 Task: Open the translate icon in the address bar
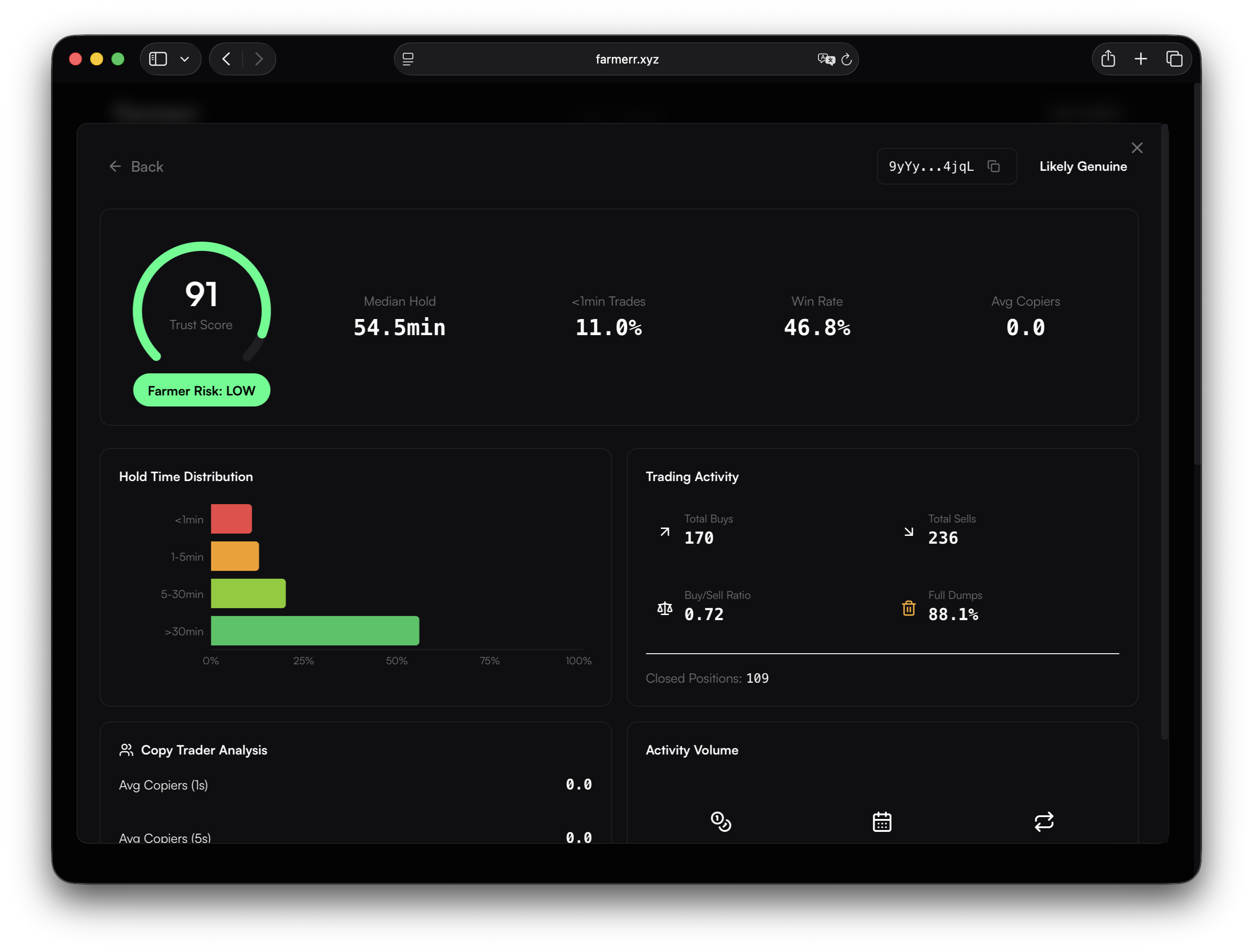[826, 58]
